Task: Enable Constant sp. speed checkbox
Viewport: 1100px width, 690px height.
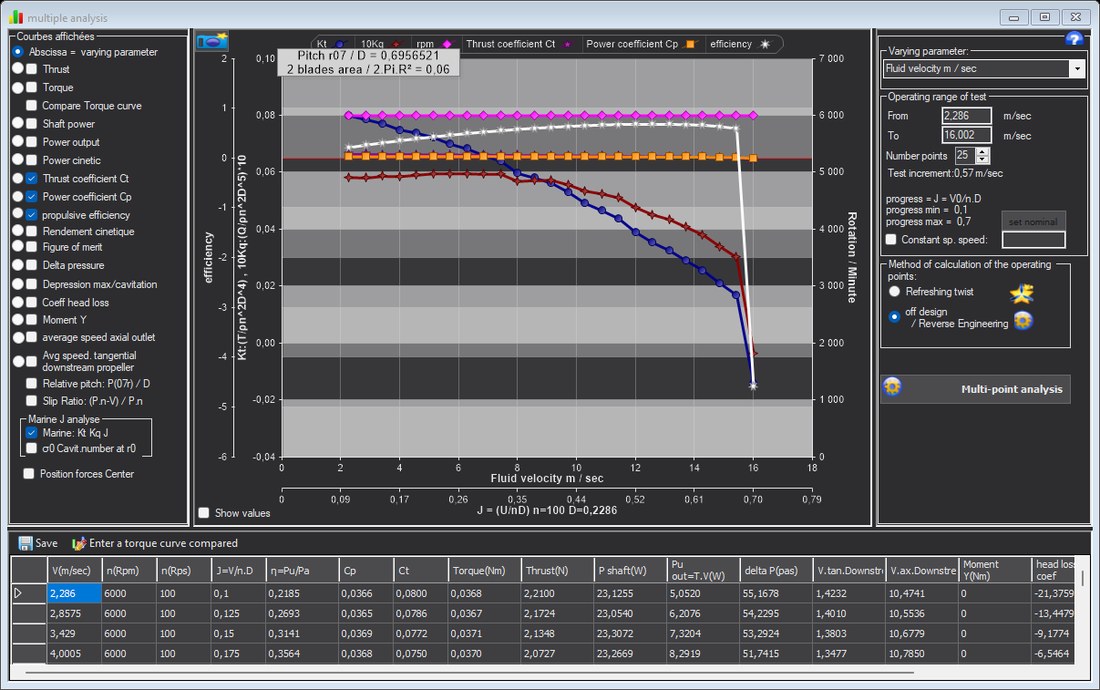Action: (x=891, y=239)
